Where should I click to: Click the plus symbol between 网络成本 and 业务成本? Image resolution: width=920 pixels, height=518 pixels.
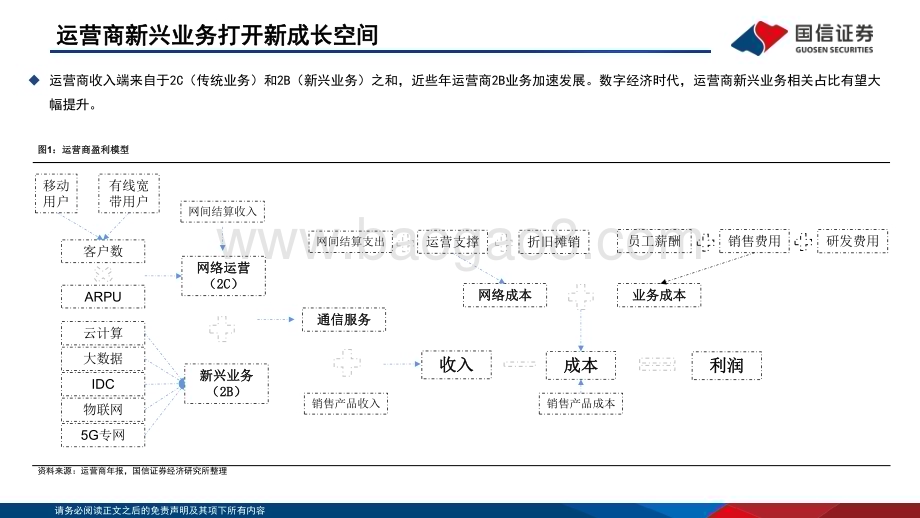(581, 296)
